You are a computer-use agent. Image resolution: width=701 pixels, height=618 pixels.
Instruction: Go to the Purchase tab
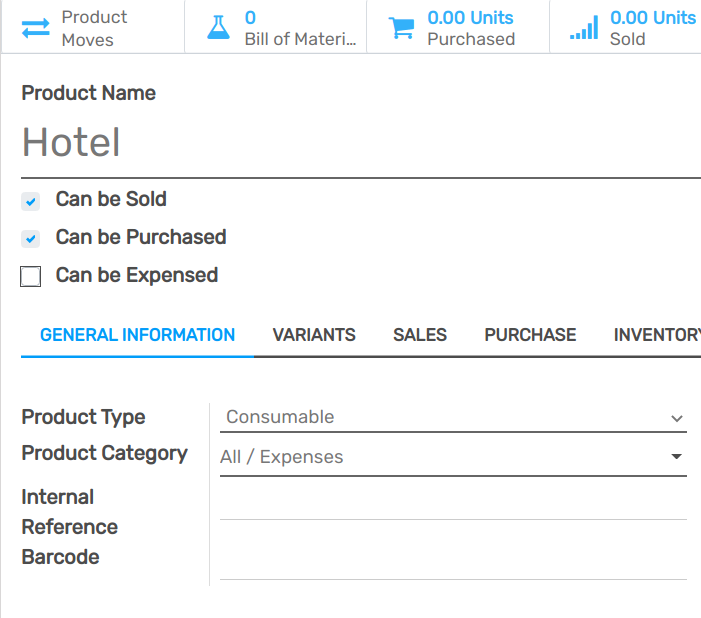530,335
